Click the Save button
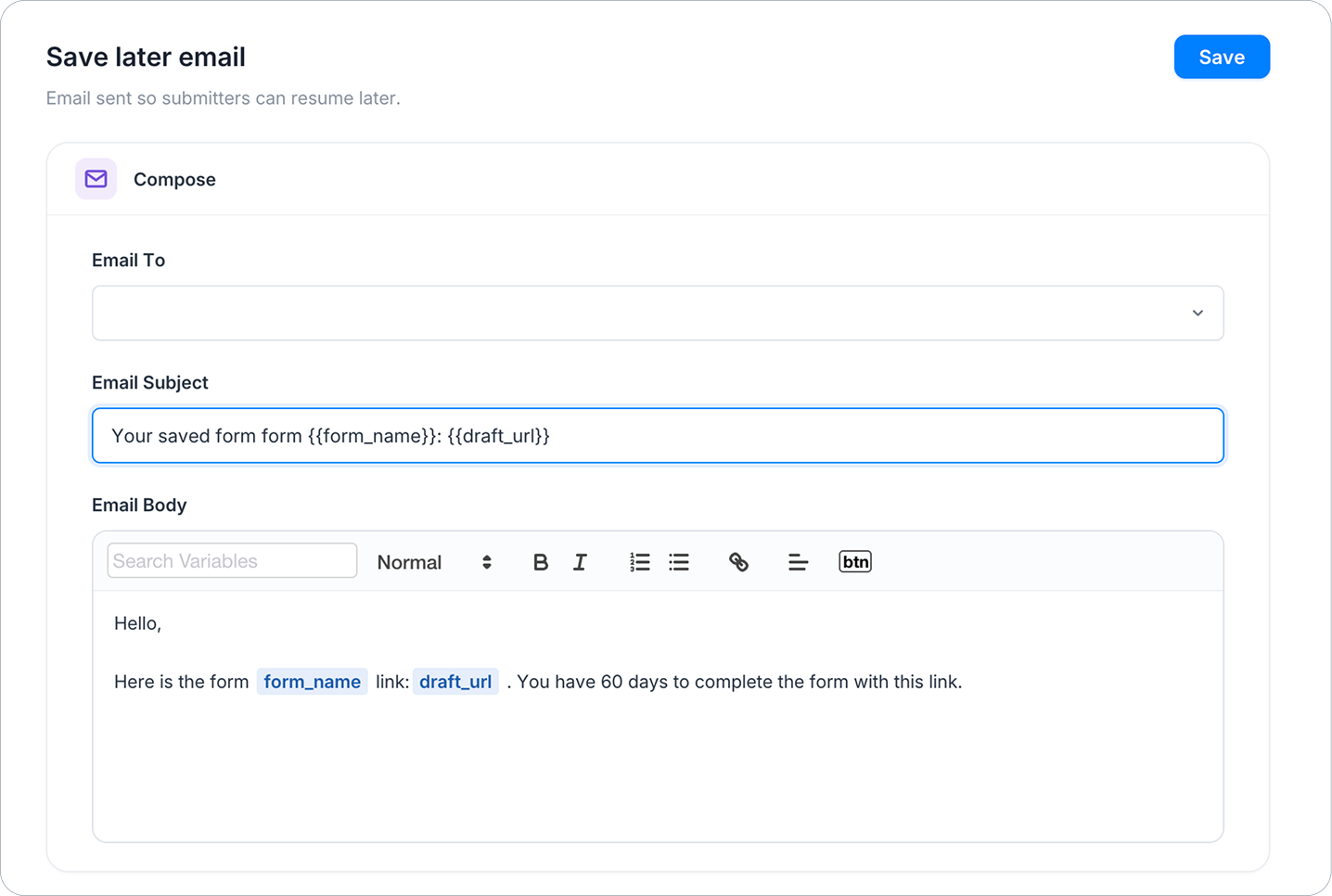The image size is (1332, 896). coord(1222,58)
